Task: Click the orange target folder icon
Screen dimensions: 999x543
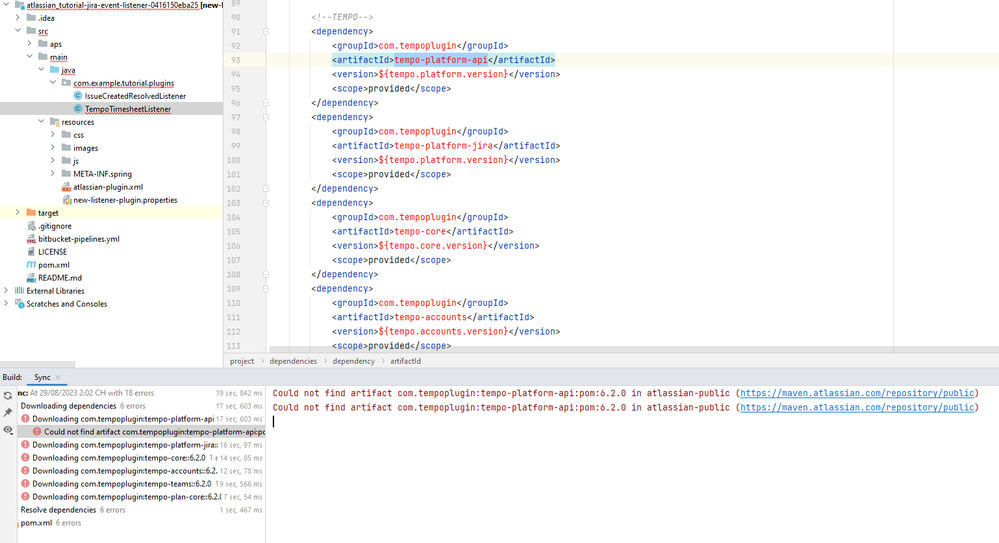Action: 31,213
